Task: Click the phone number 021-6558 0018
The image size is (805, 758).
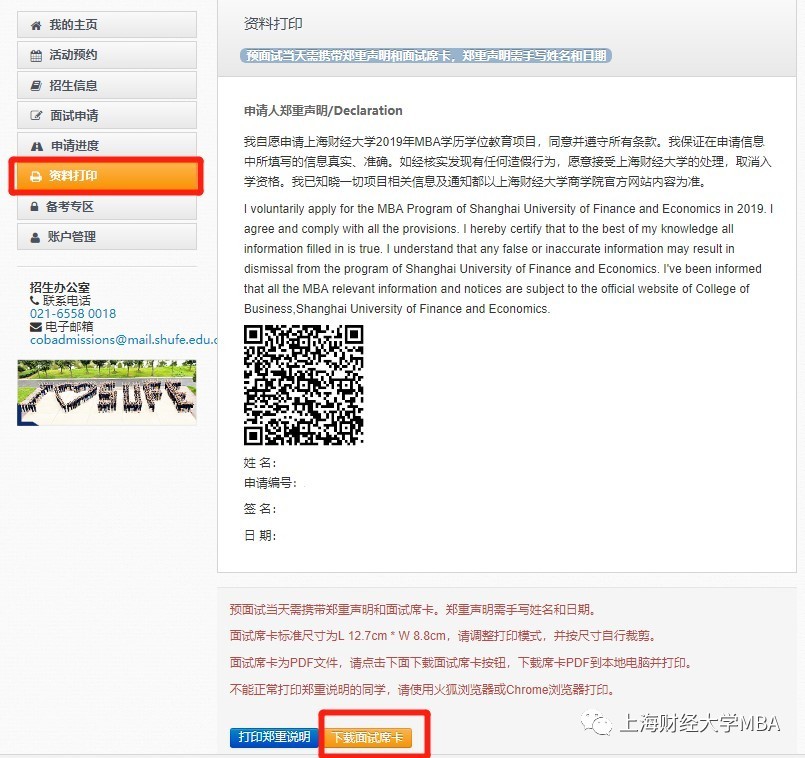Action: pyautogui.click(x=73, y=314)
